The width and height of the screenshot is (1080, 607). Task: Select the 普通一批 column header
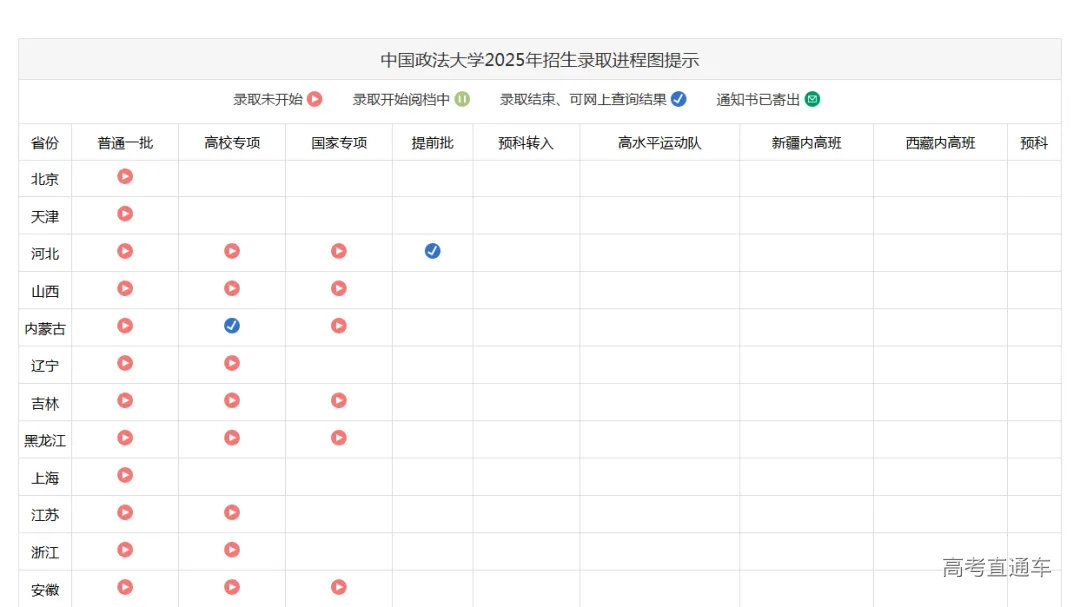(x=125, y=143)
